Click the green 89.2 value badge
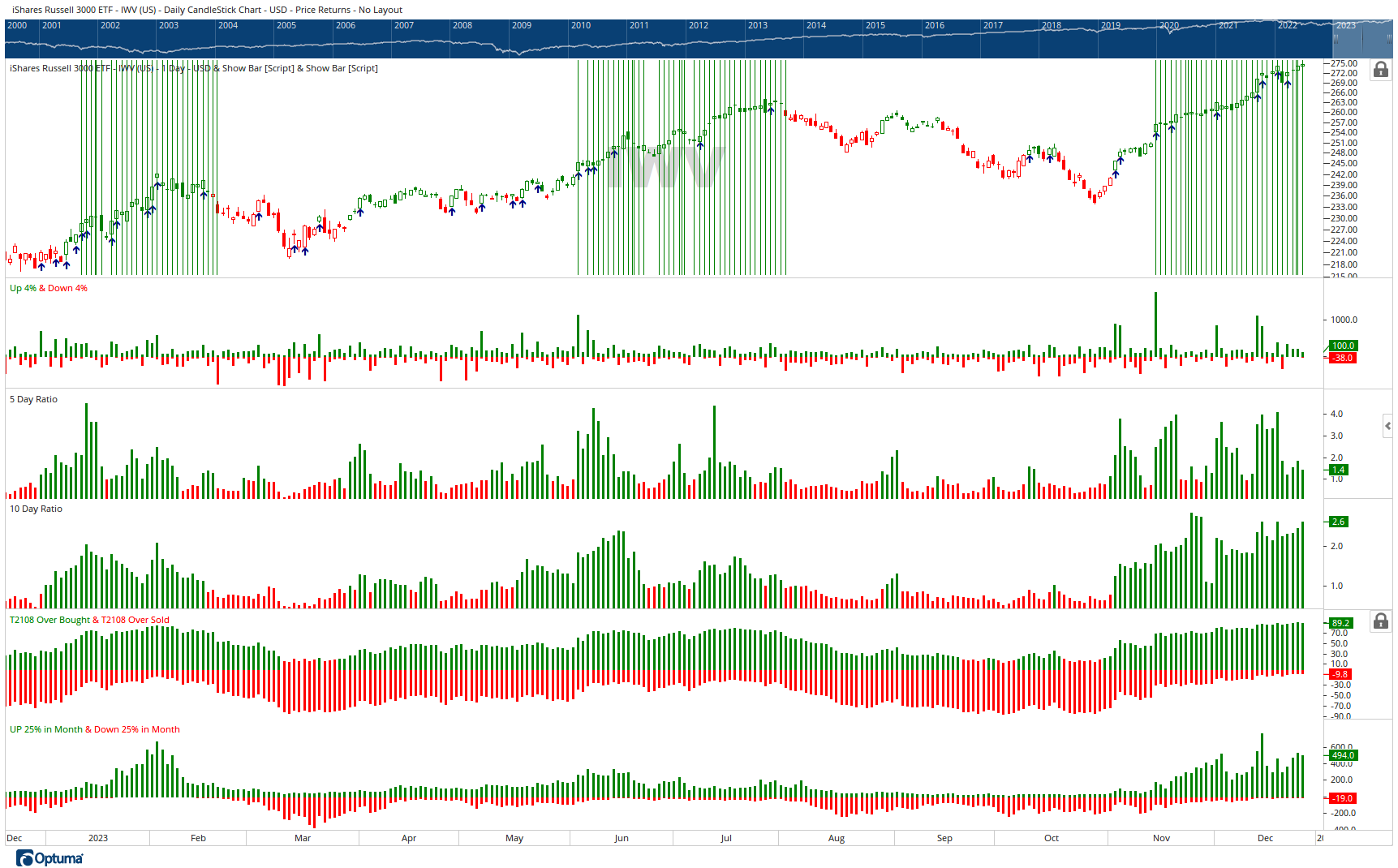This screenshot has width=1398, height=868. [1343, 625]
